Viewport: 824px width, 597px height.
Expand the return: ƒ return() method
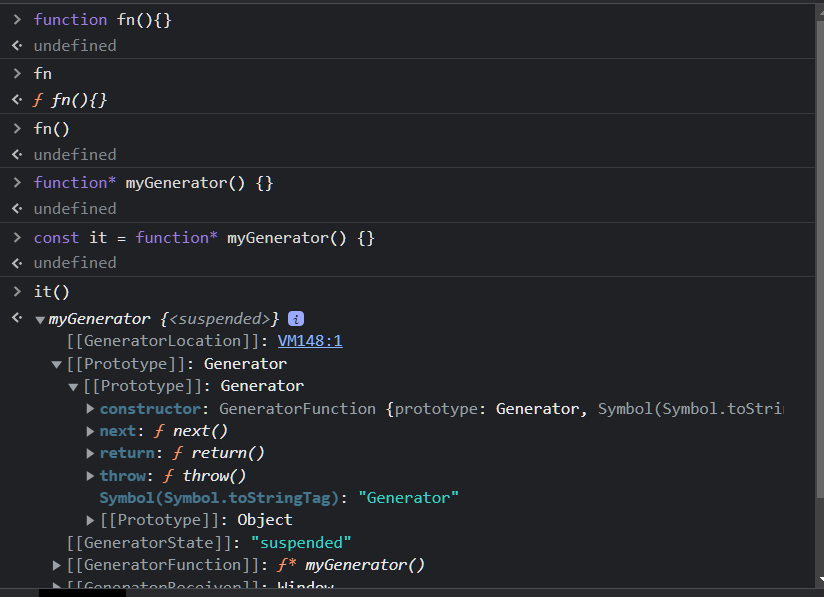91,453
